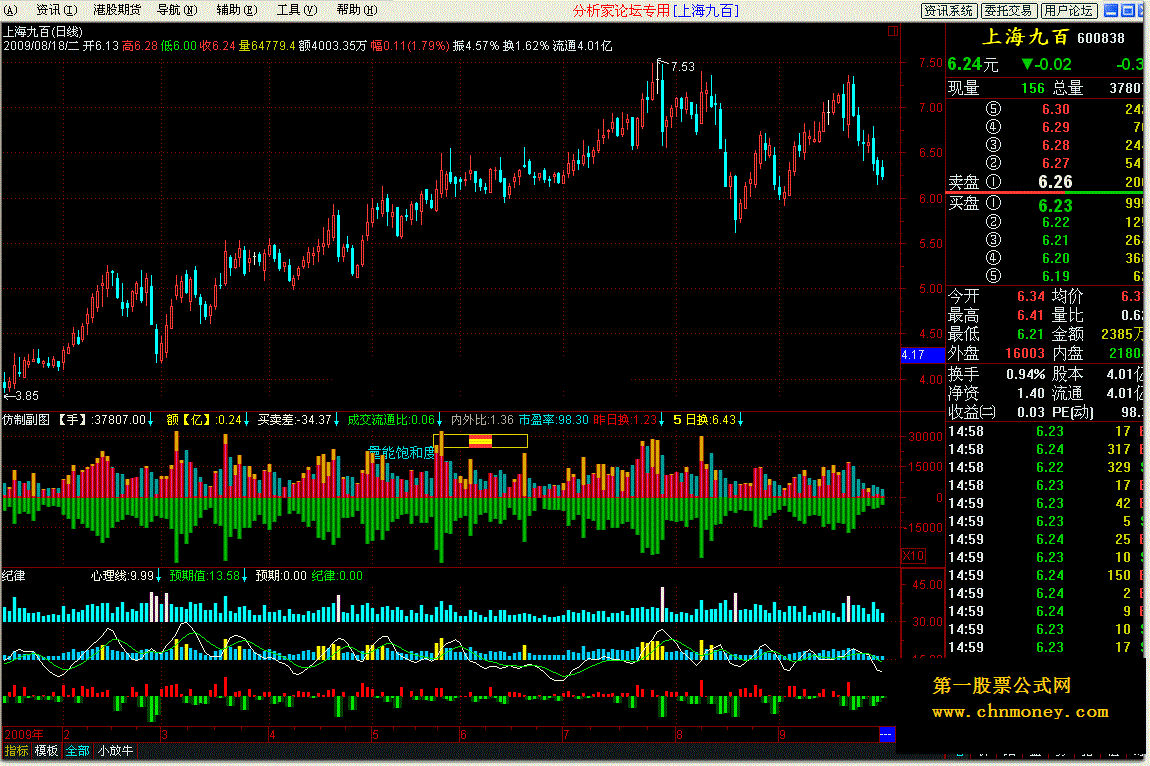Viewport: 1150px width, 766px height.
Task: Click the 最高 value 6.41
Action: point(1030,315)
